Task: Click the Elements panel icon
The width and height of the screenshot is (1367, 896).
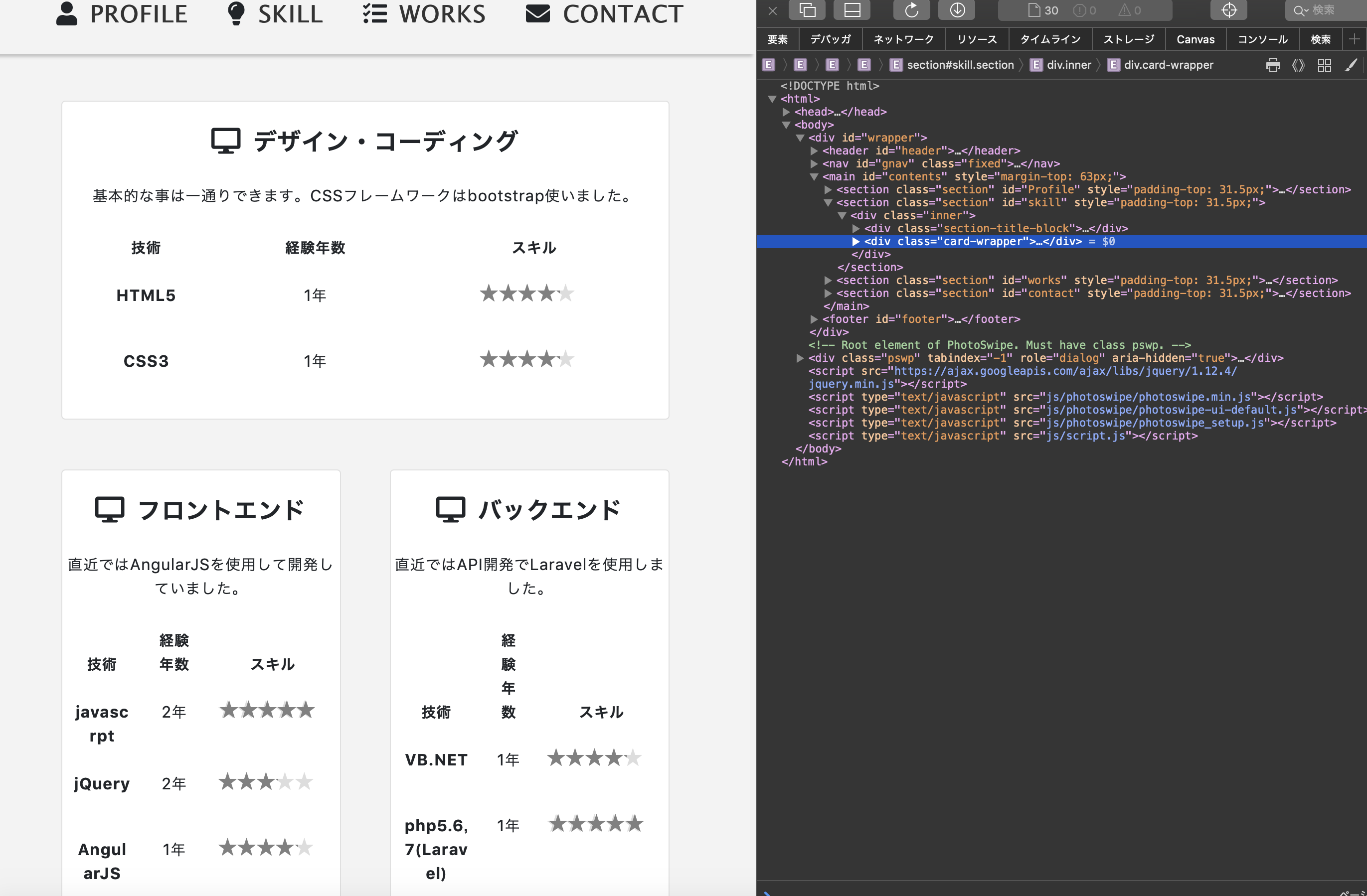Action: click(x=779, y=39)
